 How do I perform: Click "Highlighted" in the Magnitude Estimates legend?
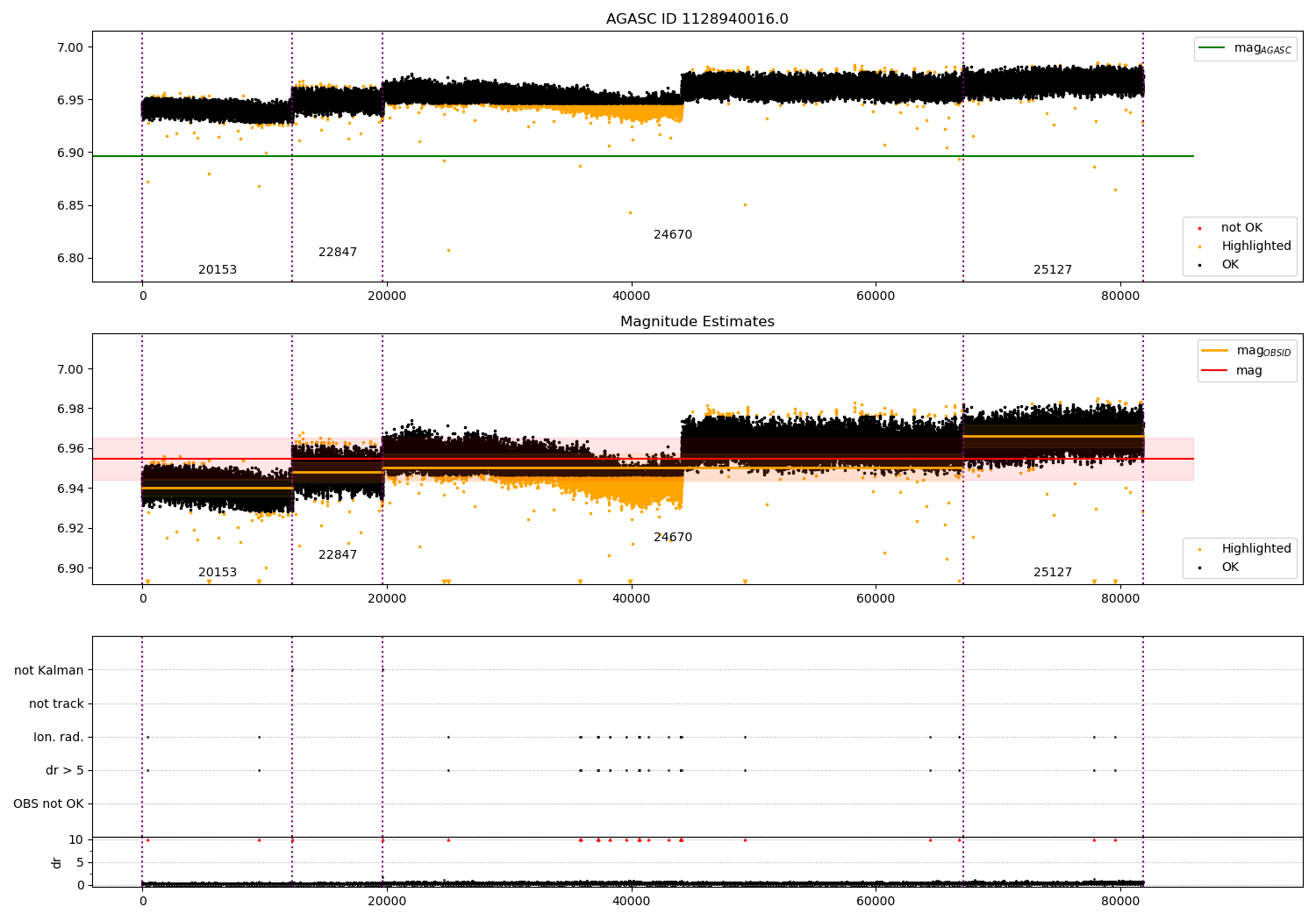1246,549
